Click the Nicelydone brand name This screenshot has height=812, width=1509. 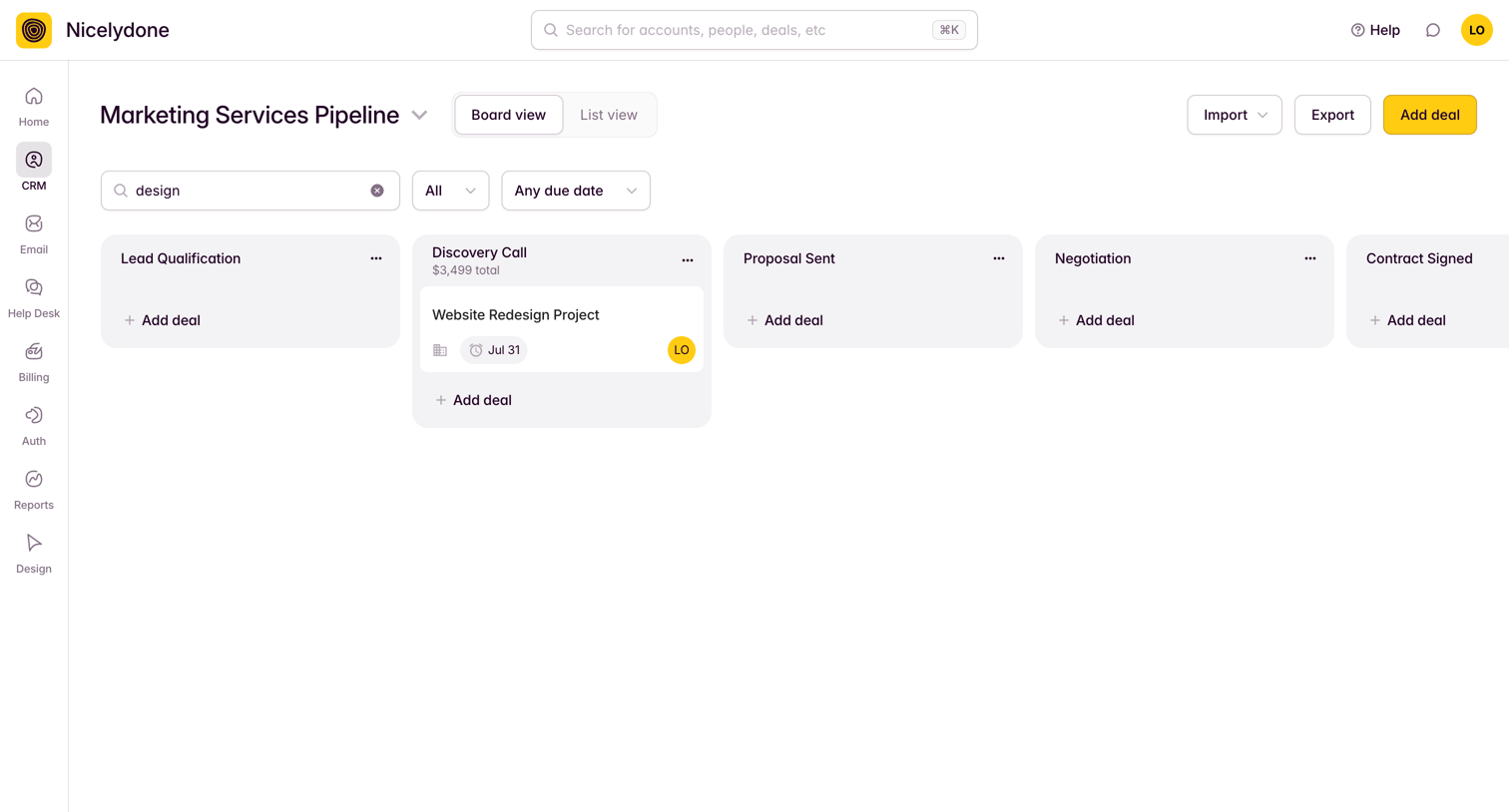[118, 30]
